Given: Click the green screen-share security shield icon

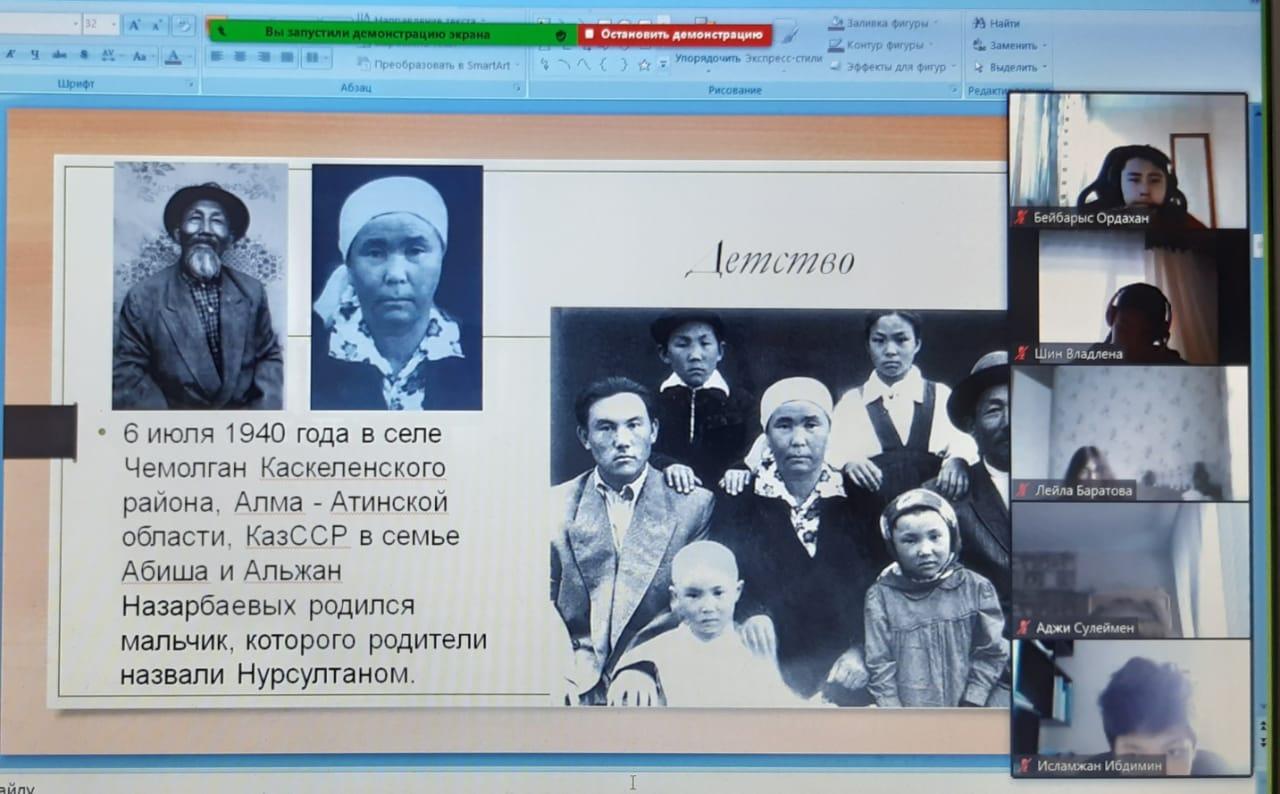Looking at the screenshot, I should (x=561, y=34).
